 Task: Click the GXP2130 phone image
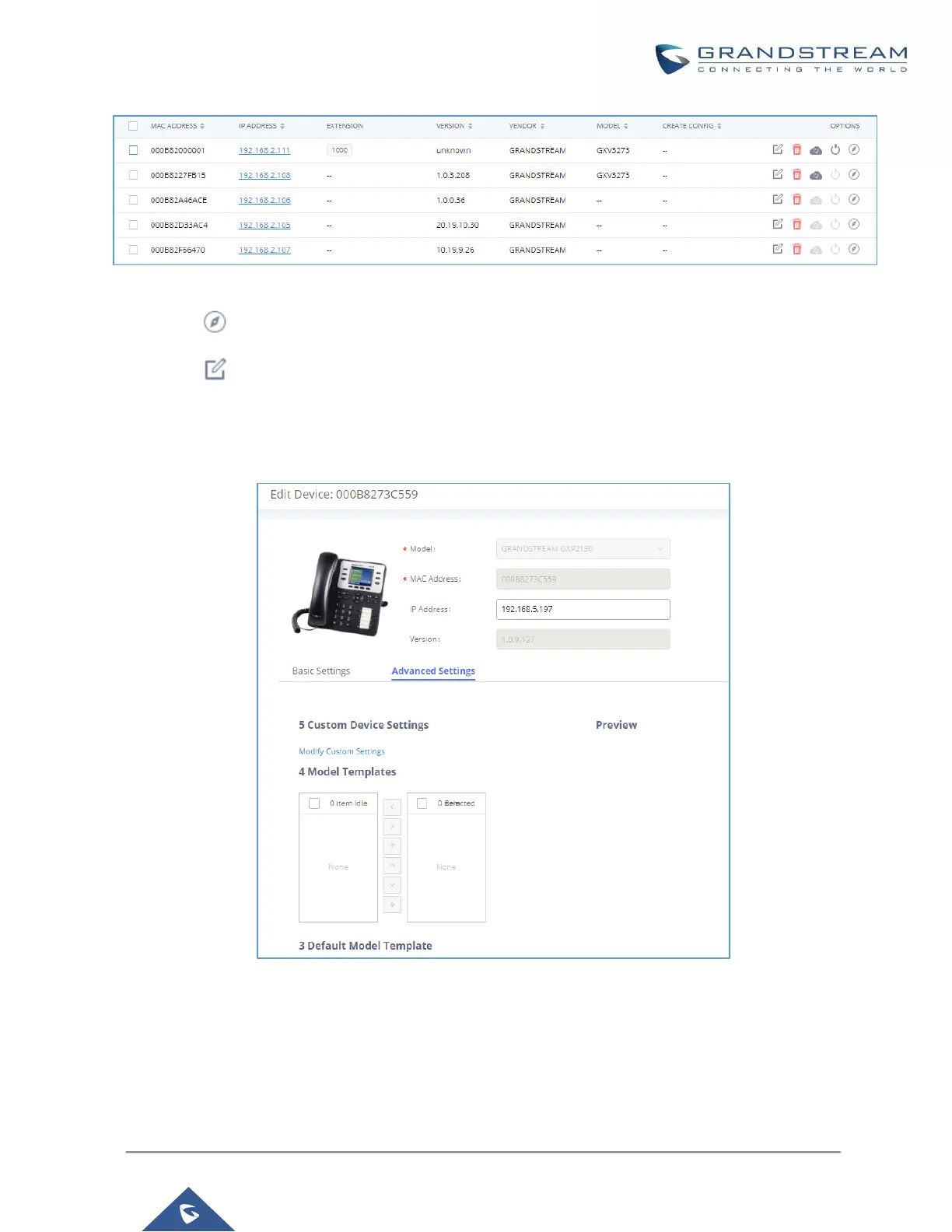340,593
